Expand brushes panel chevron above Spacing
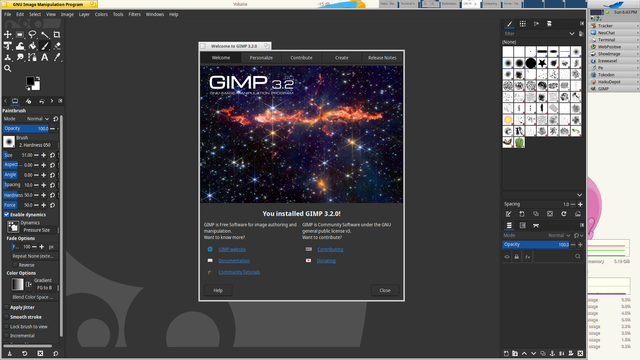The height and width of the screenshot is (360, 640). pyautogui.click(x=579, y=195)
